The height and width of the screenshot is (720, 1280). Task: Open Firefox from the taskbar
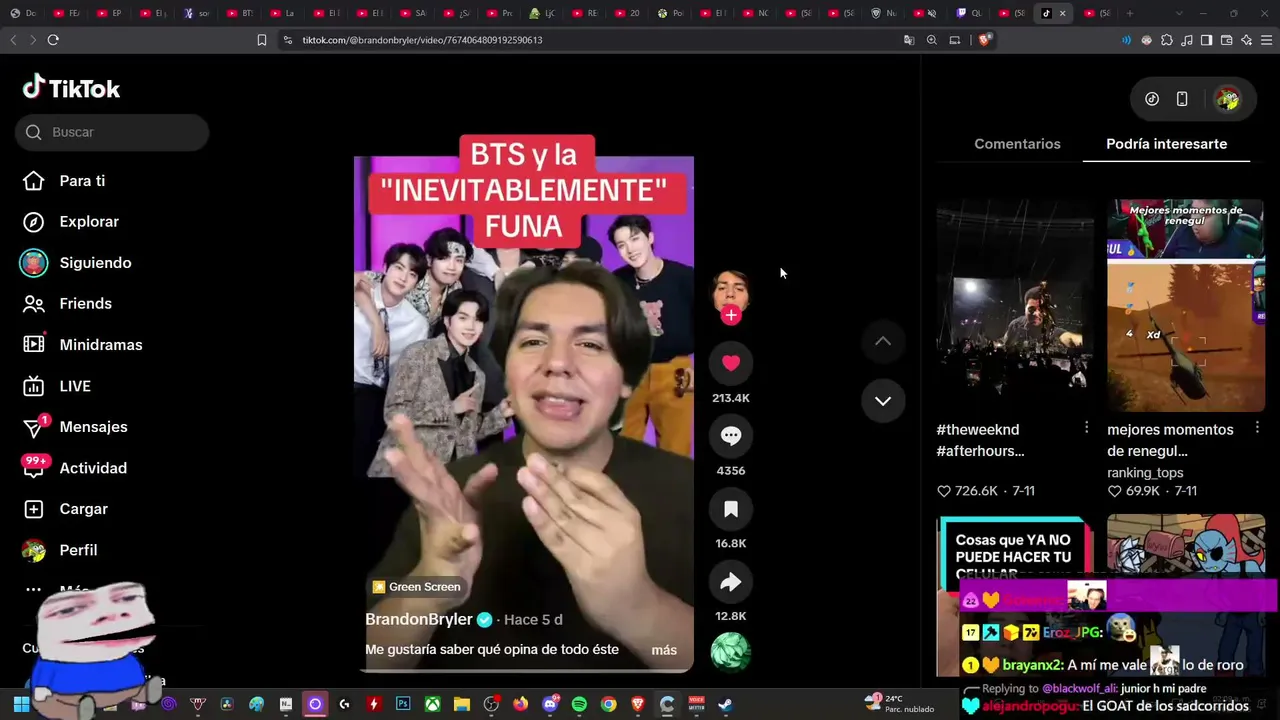click(x=520, y=704)
